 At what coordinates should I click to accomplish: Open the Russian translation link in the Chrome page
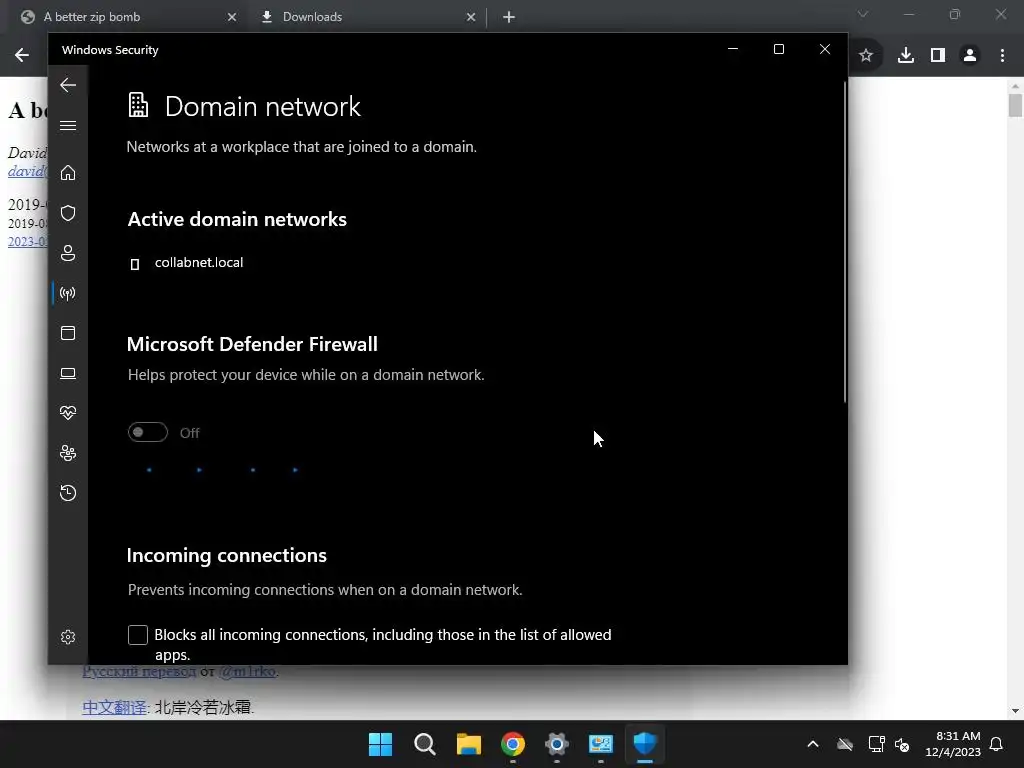coord(139,671)
